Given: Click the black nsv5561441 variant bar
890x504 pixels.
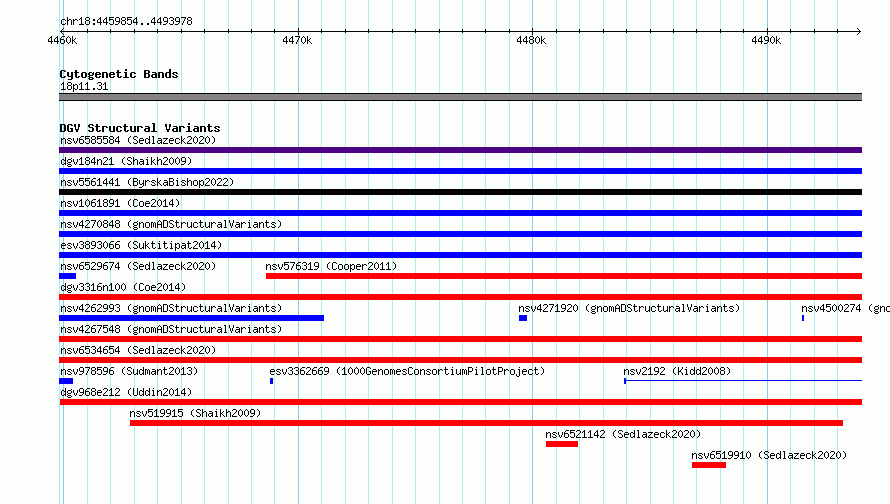Looking at the screenshot, I should [x=460, y=192].
